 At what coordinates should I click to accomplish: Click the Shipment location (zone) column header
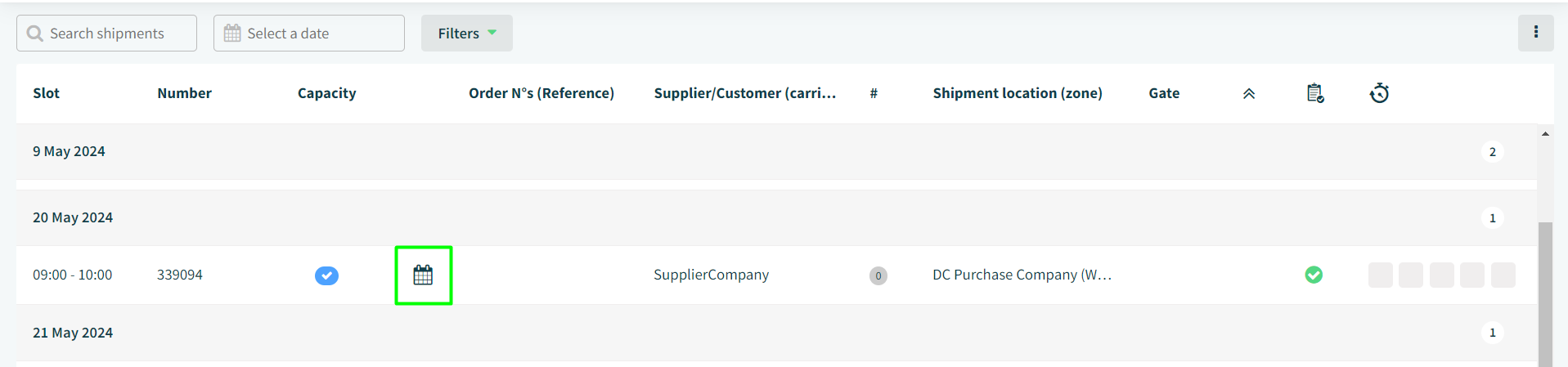click(1018, 93)
